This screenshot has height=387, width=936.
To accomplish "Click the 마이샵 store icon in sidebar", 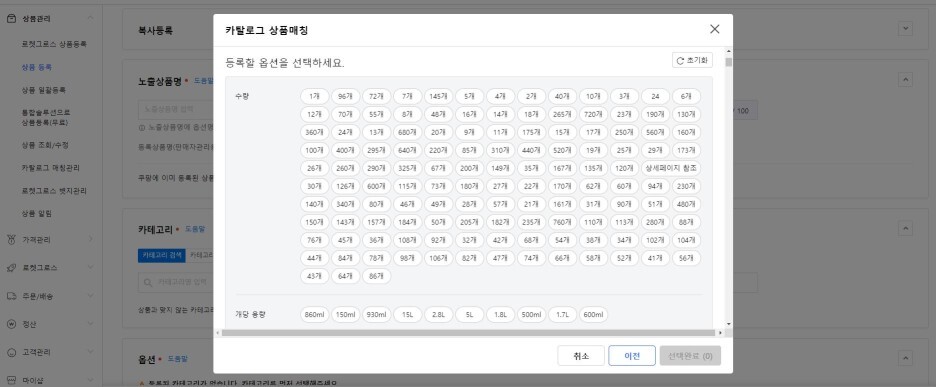I will 11,380.
